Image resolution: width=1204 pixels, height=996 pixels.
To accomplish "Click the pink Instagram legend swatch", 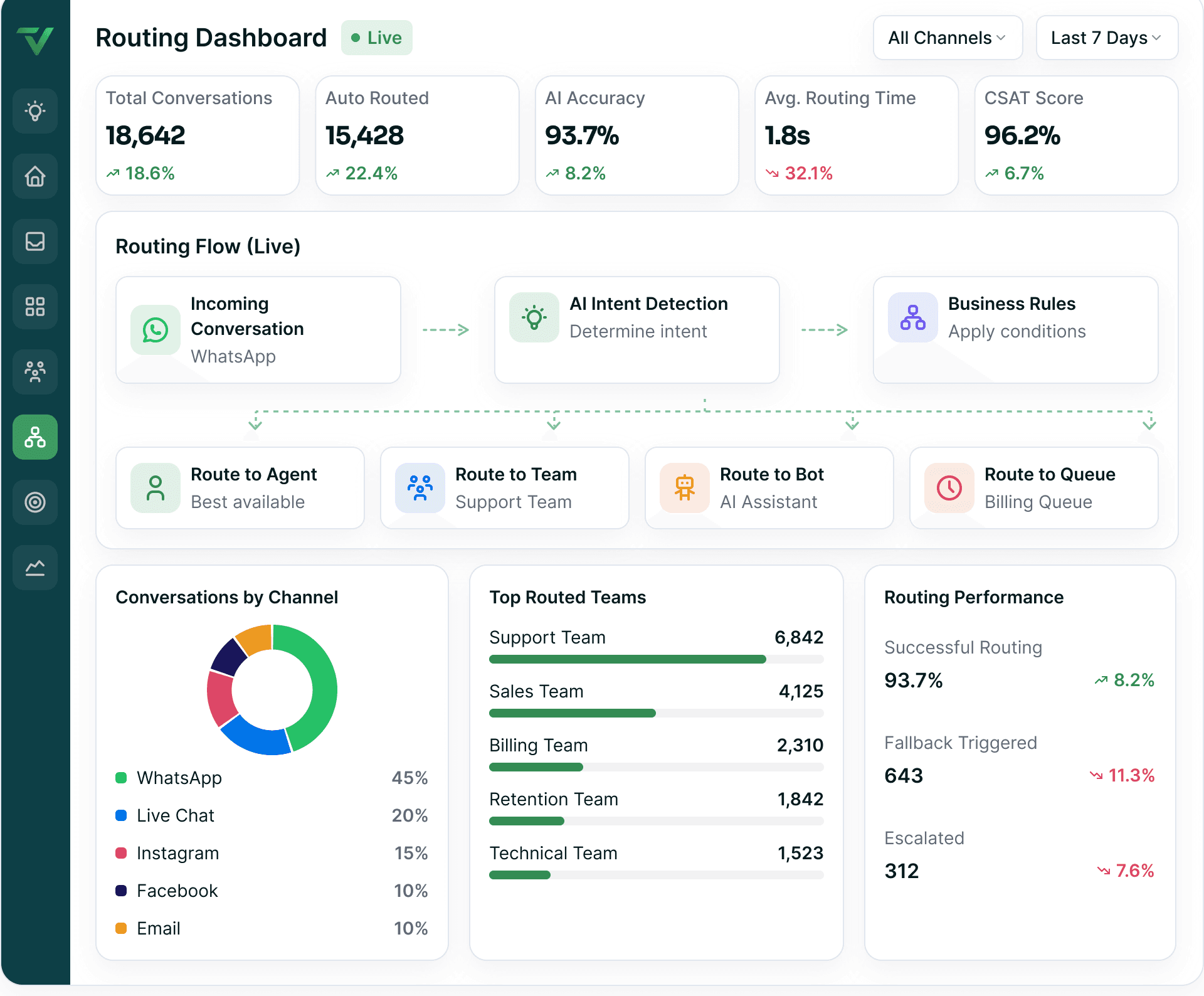I will point(122,853).
